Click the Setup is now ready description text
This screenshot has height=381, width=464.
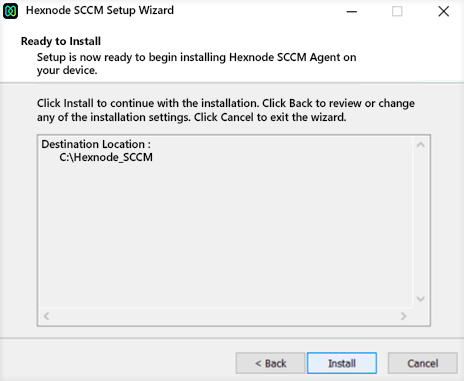tap(196, 64)
